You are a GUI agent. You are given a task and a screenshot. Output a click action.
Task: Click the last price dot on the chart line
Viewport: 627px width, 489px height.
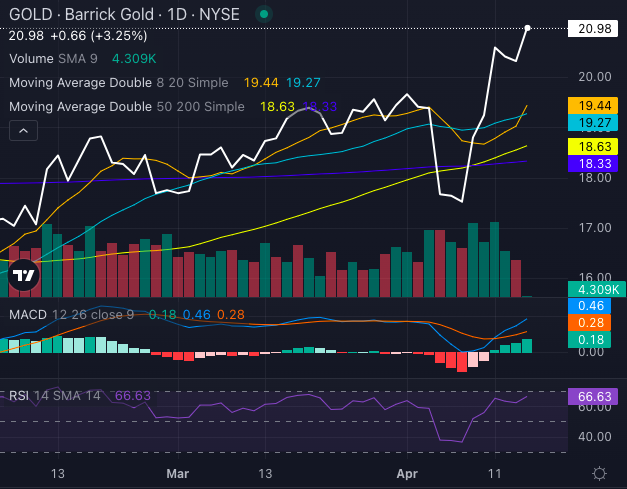pyautogui.click(x=527, y=28)
